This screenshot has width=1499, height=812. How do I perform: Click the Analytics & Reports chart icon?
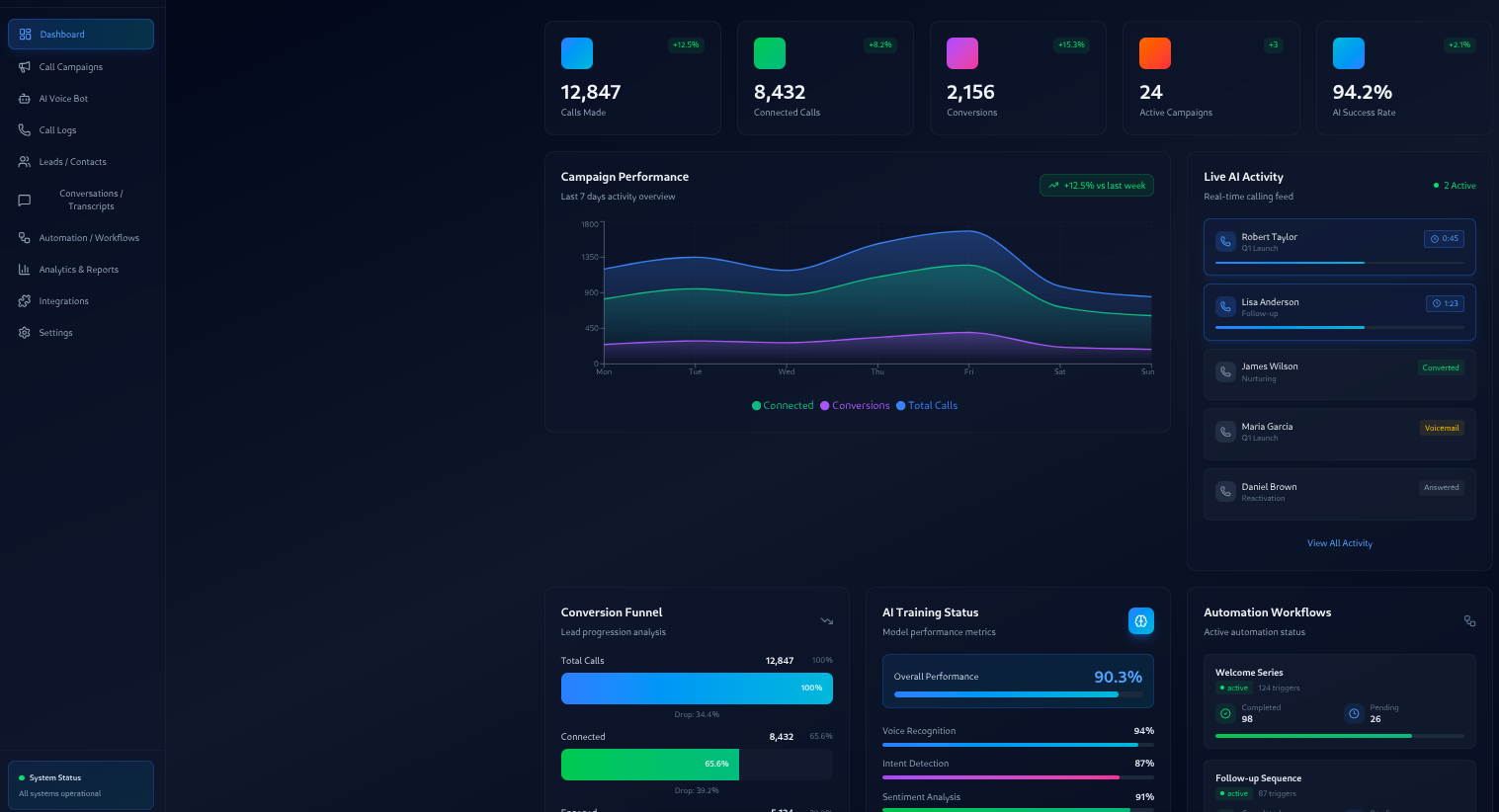(25, 270)
